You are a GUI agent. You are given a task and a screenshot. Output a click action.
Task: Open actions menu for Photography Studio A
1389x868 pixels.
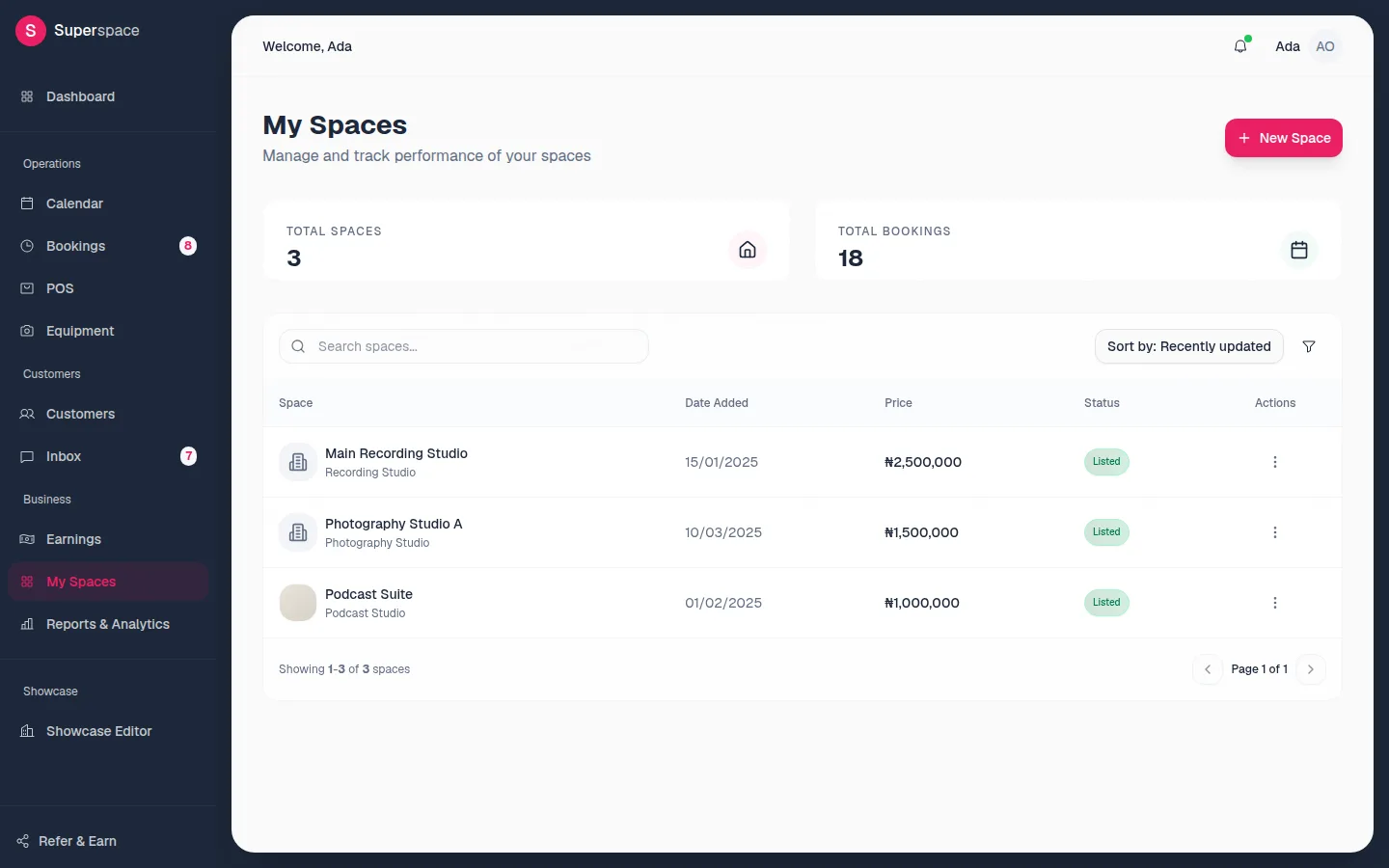(1275, 532)
